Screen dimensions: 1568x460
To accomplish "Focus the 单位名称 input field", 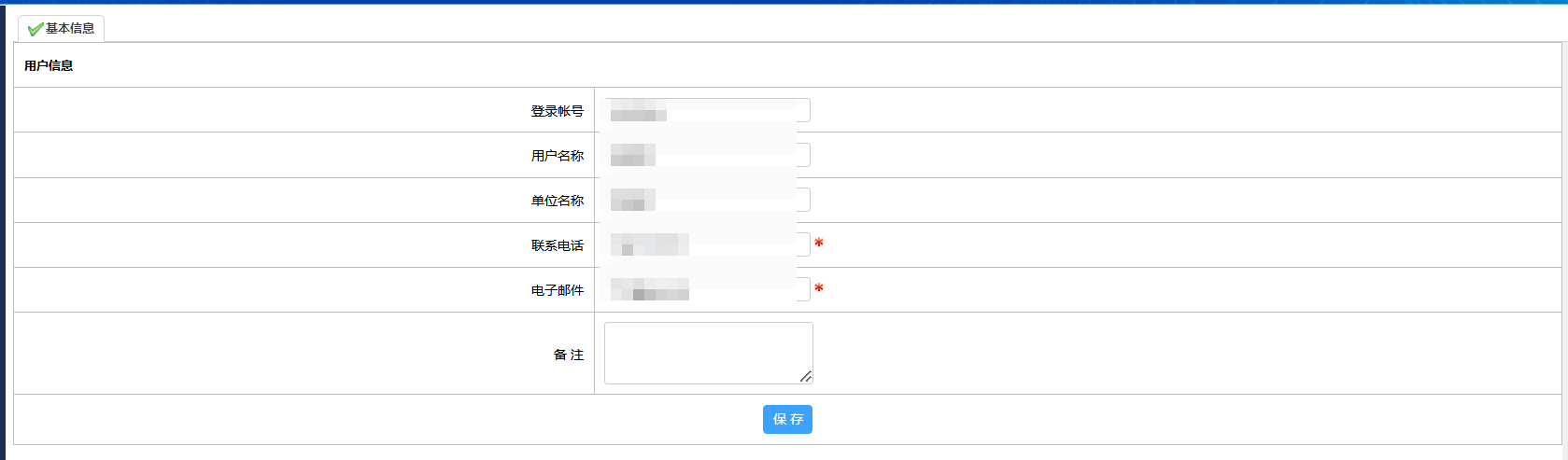I will point(707,200).
